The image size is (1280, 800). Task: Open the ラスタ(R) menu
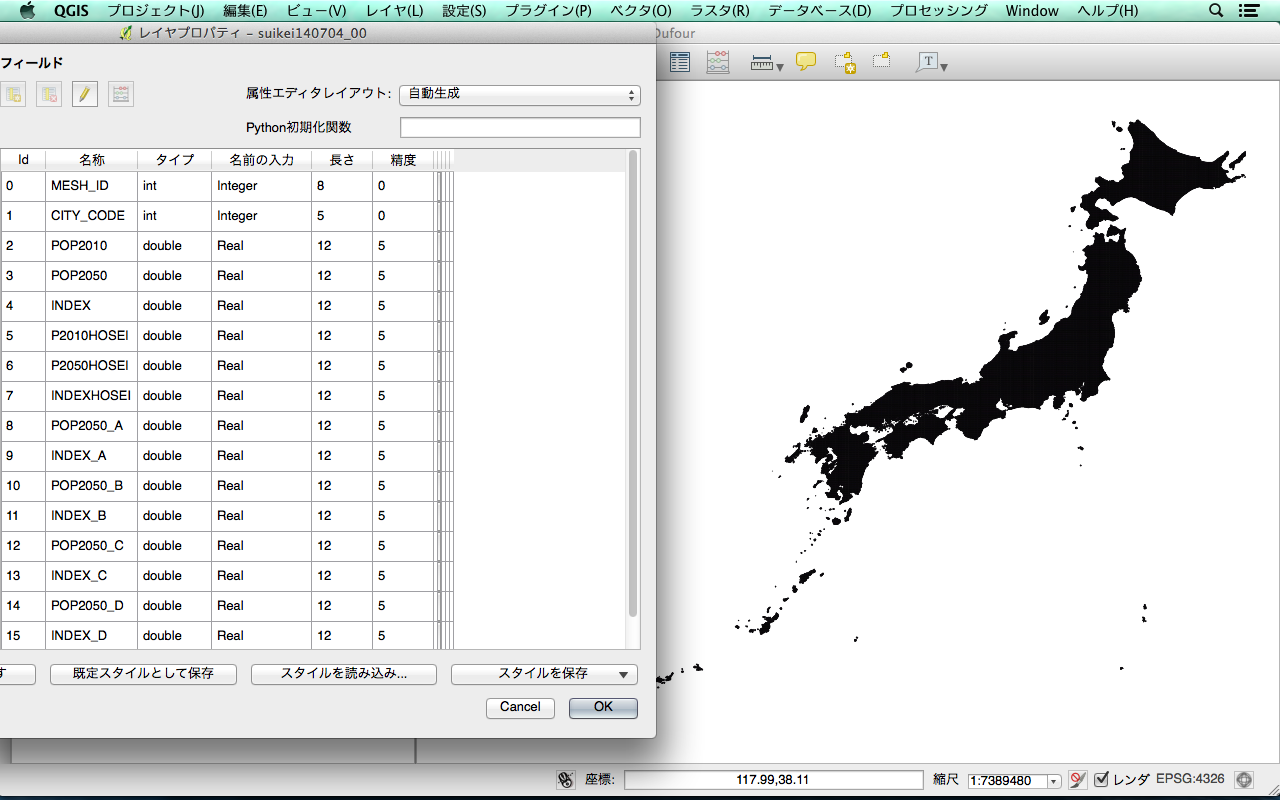pyautogui.click(x=717, y=11)
